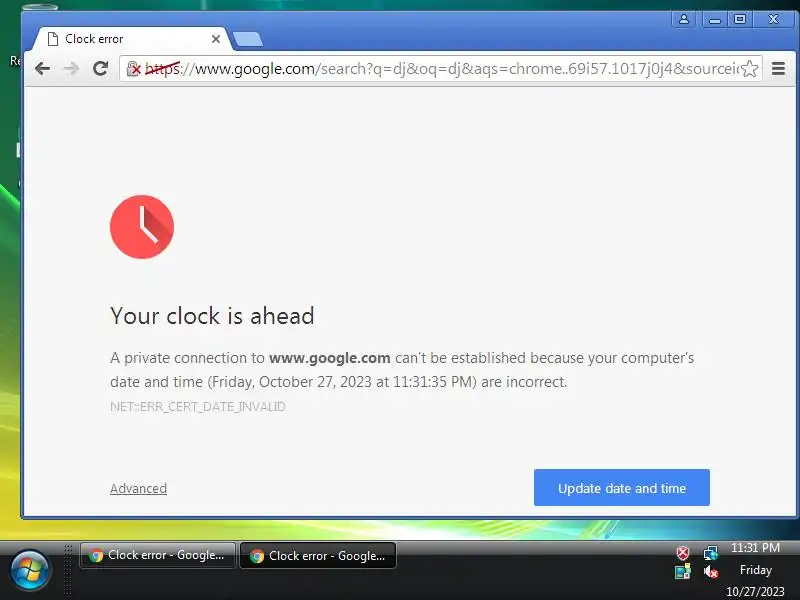Viewport: 800px width, 600px height.
Task: Click the red clock error icon
Action: pyautogui.click(x=142, y=227)
